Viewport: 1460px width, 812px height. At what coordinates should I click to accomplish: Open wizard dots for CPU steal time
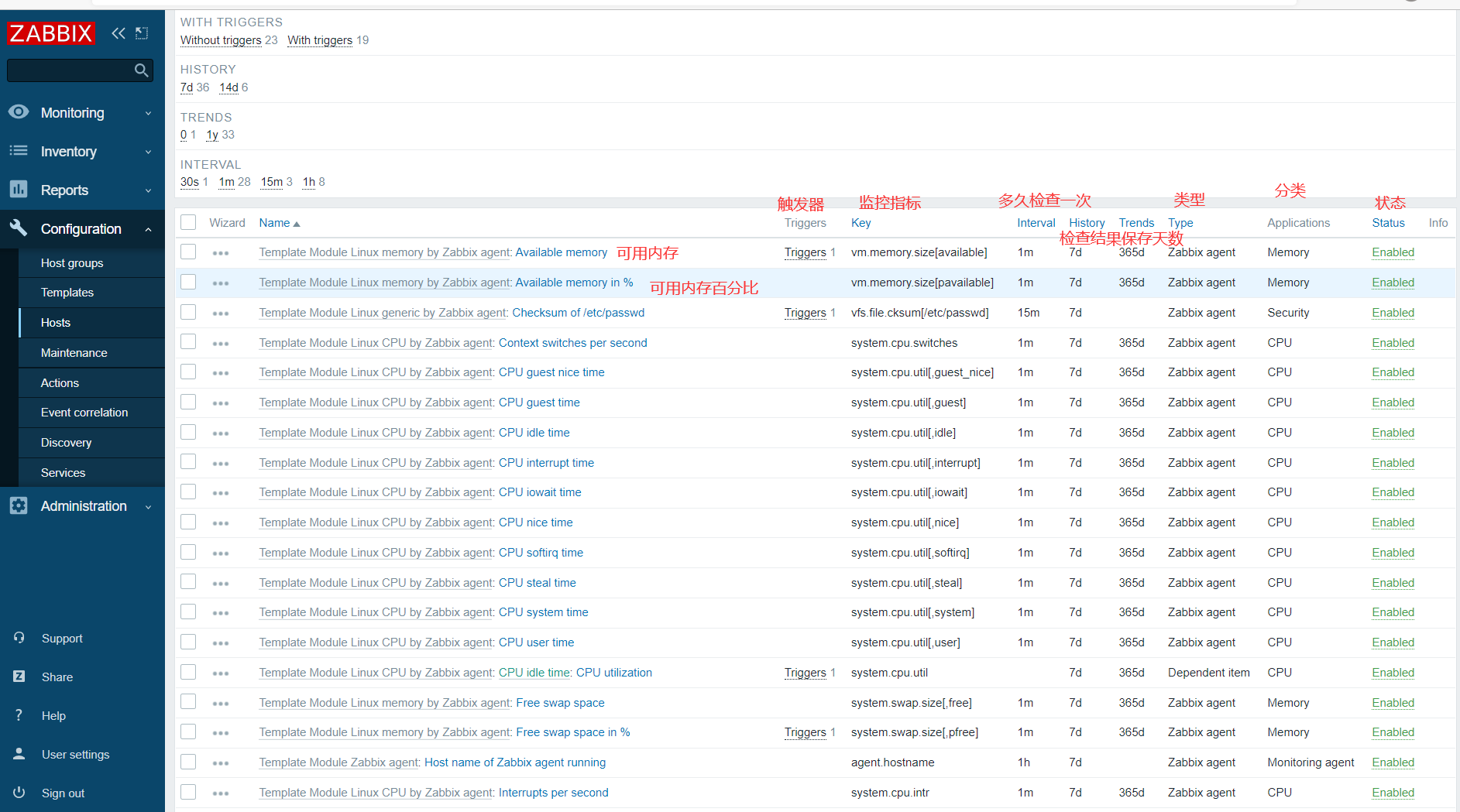point(221,584)
